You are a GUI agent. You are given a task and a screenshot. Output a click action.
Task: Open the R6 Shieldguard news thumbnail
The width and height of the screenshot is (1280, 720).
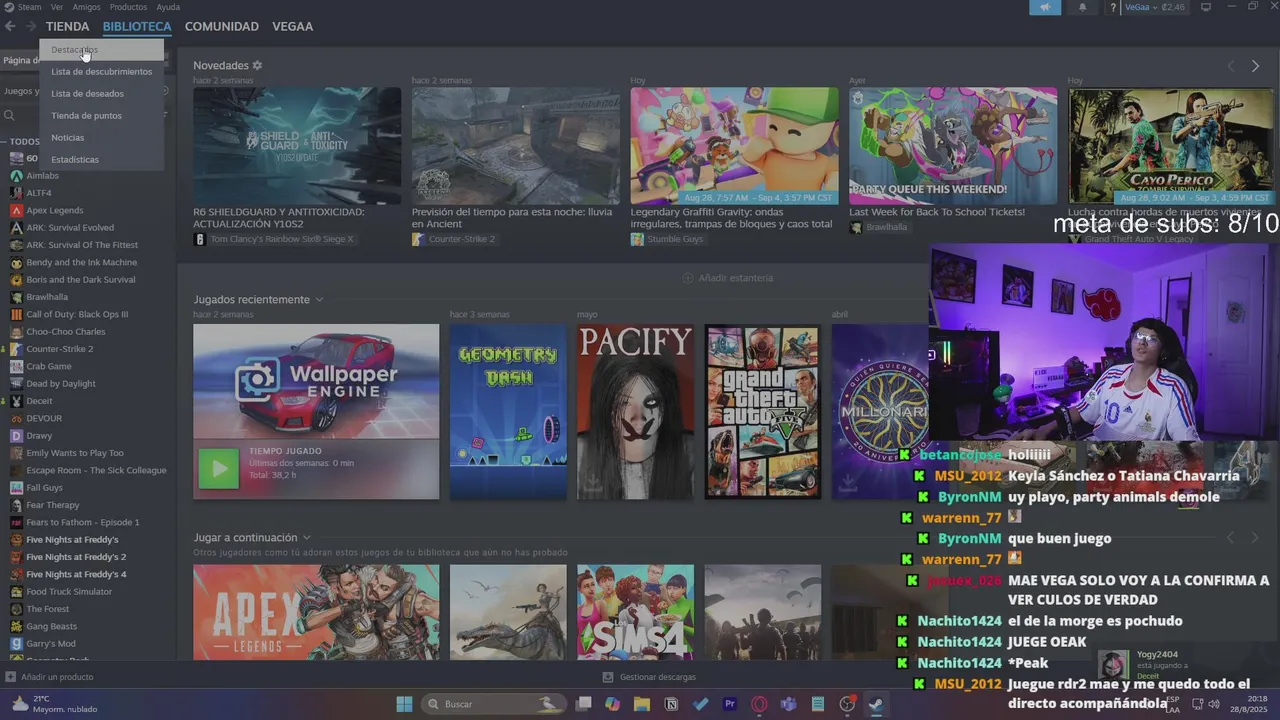click(297, 146)
